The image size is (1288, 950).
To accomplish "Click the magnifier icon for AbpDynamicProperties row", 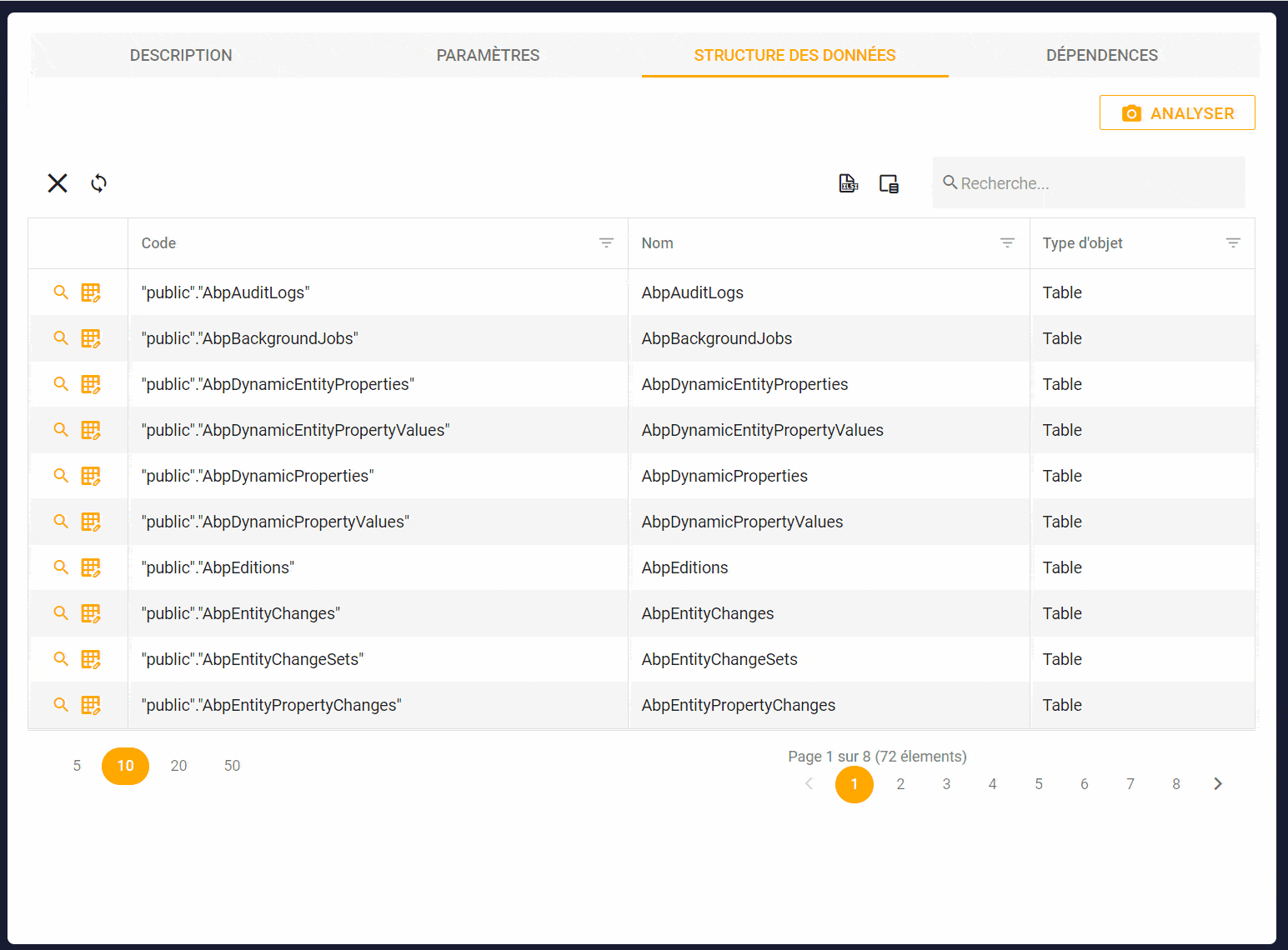I will 61,476.
